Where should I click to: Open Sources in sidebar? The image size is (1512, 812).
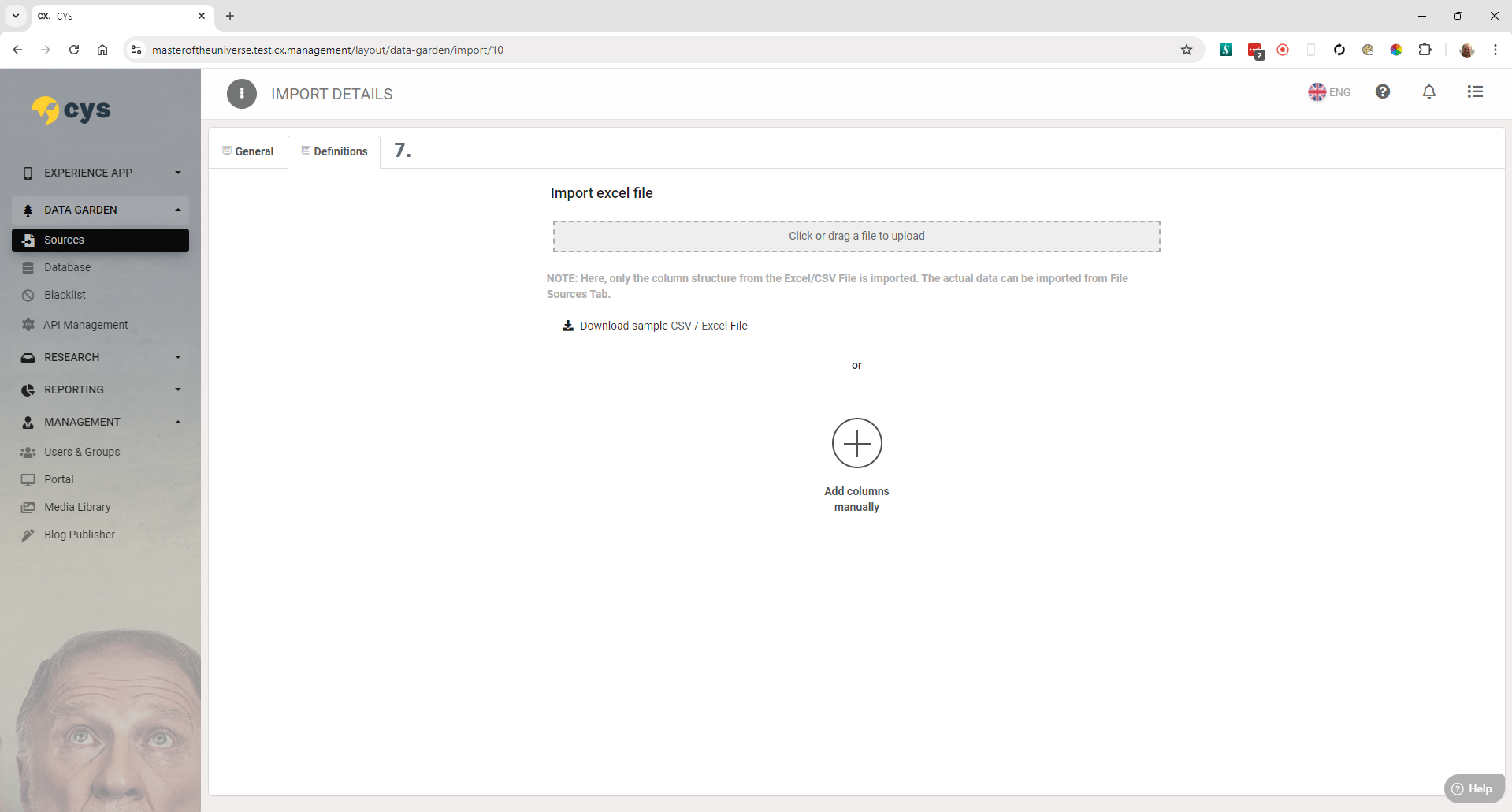[100, 240]
